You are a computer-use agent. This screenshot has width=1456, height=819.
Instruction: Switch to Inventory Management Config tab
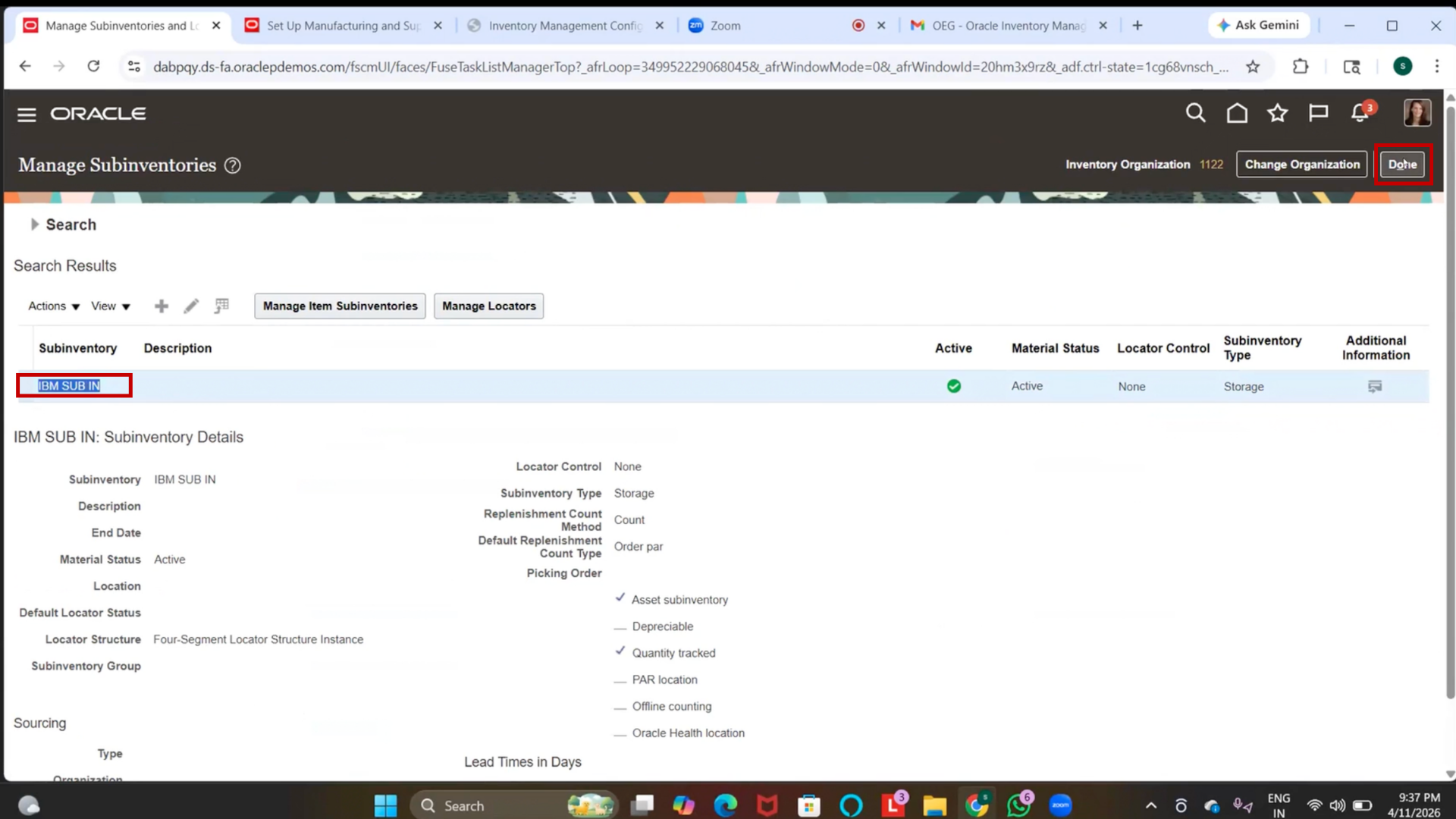pos(565,26)
